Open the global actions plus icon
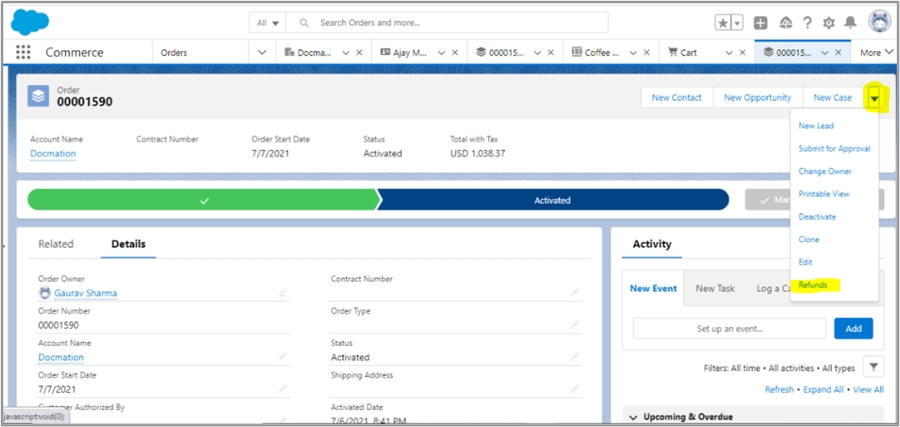 pos(761,22)
